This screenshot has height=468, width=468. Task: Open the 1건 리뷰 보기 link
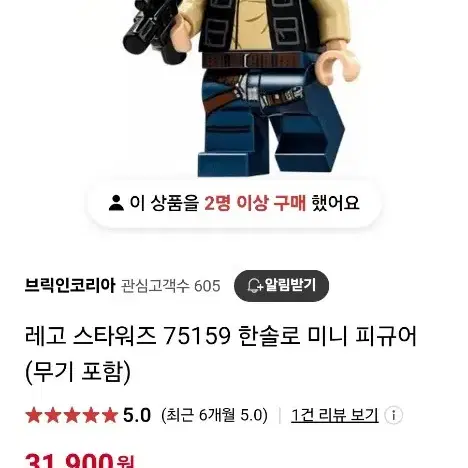coord(335,415)
